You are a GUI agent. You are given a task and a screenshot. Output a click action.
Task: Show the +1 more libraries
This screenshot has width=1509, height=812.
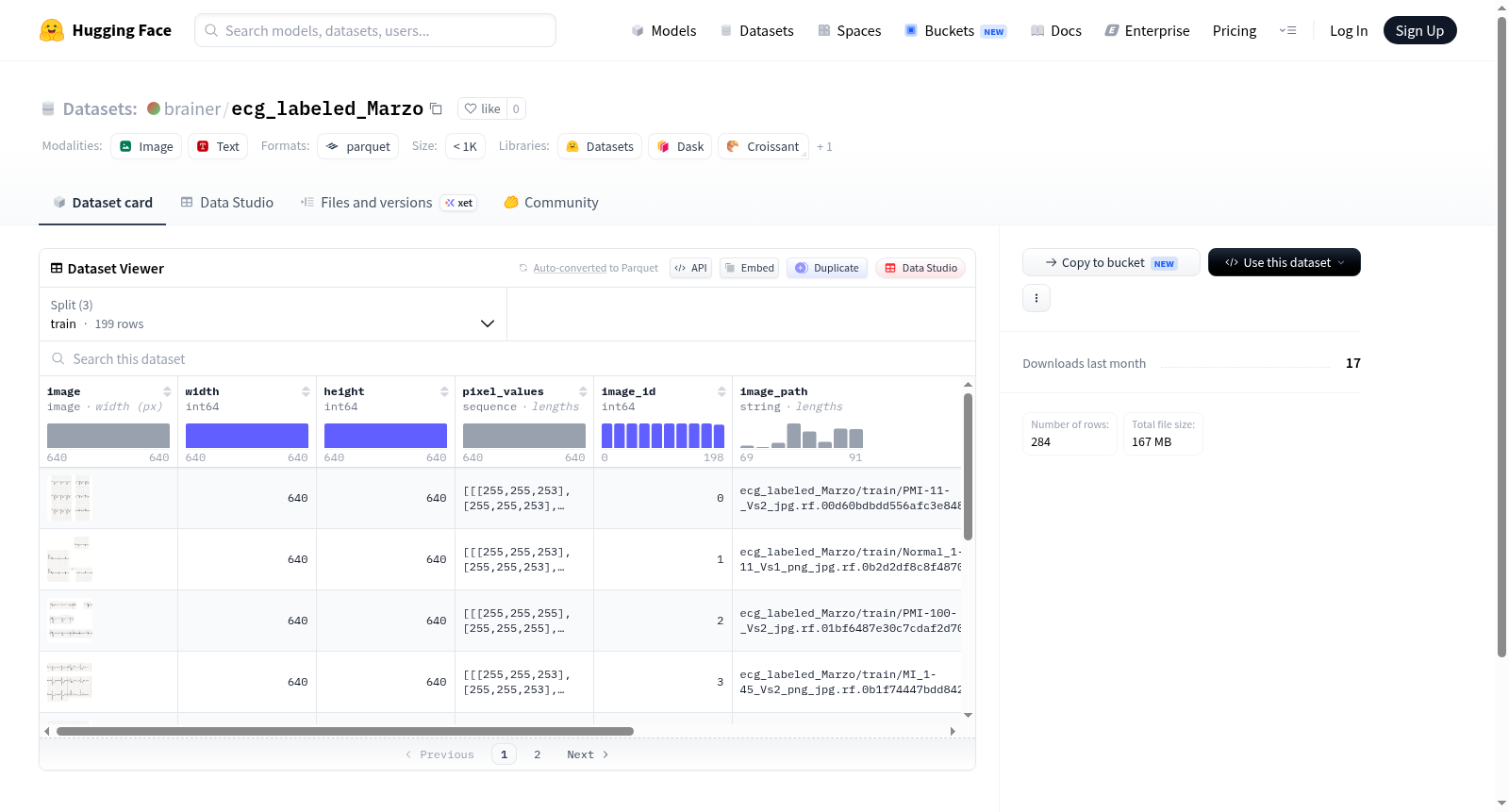[x=824, y=147]
